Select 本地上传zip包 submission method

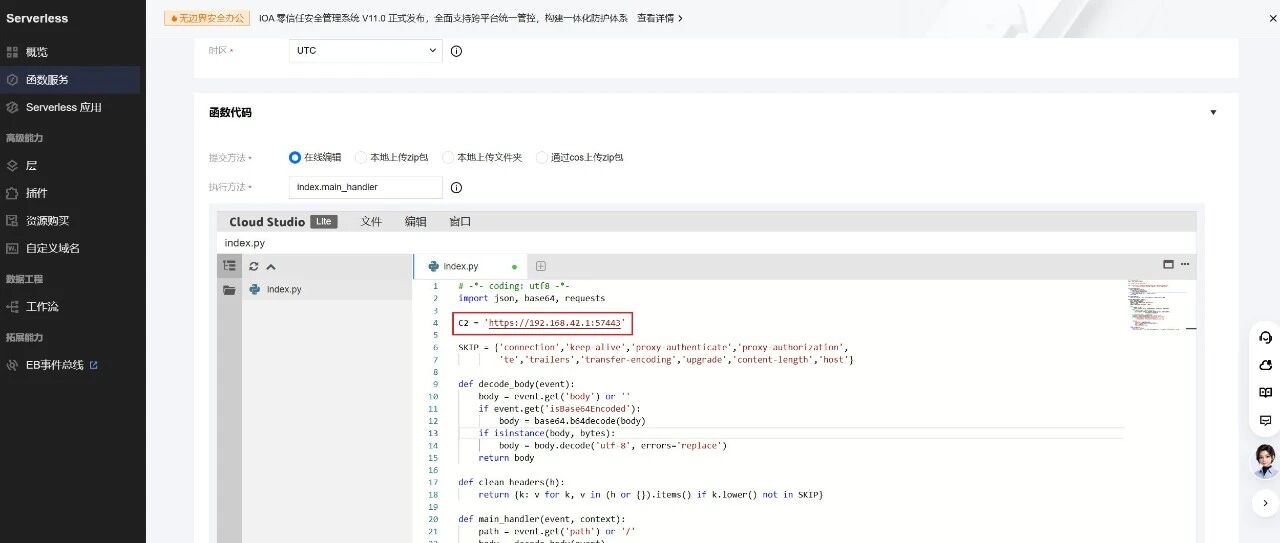click(362, 157)
